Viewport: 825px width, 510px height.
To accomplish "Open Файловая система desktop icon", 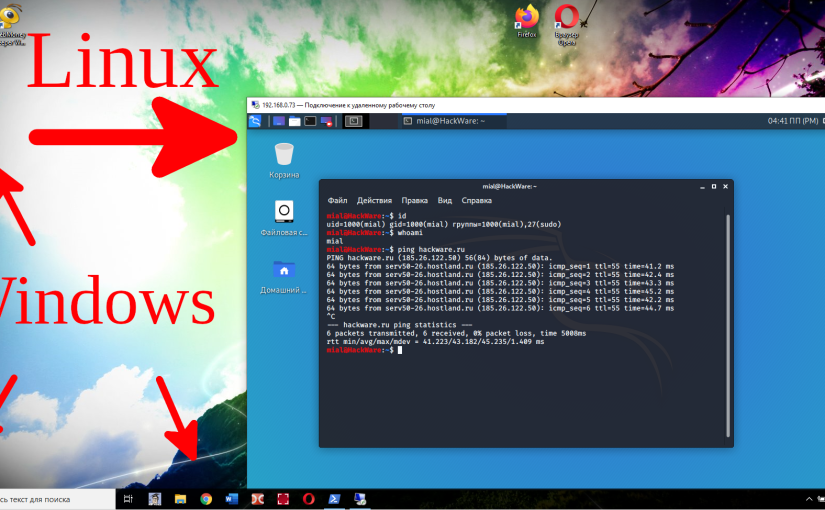I will [284, 212].
